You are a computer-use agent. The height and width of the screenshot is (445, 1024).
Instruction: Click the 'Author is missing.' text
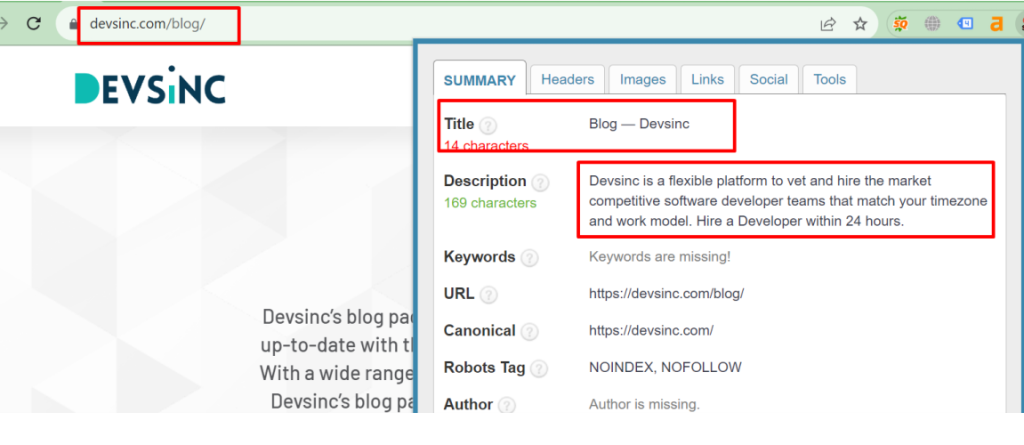(644, 404)
